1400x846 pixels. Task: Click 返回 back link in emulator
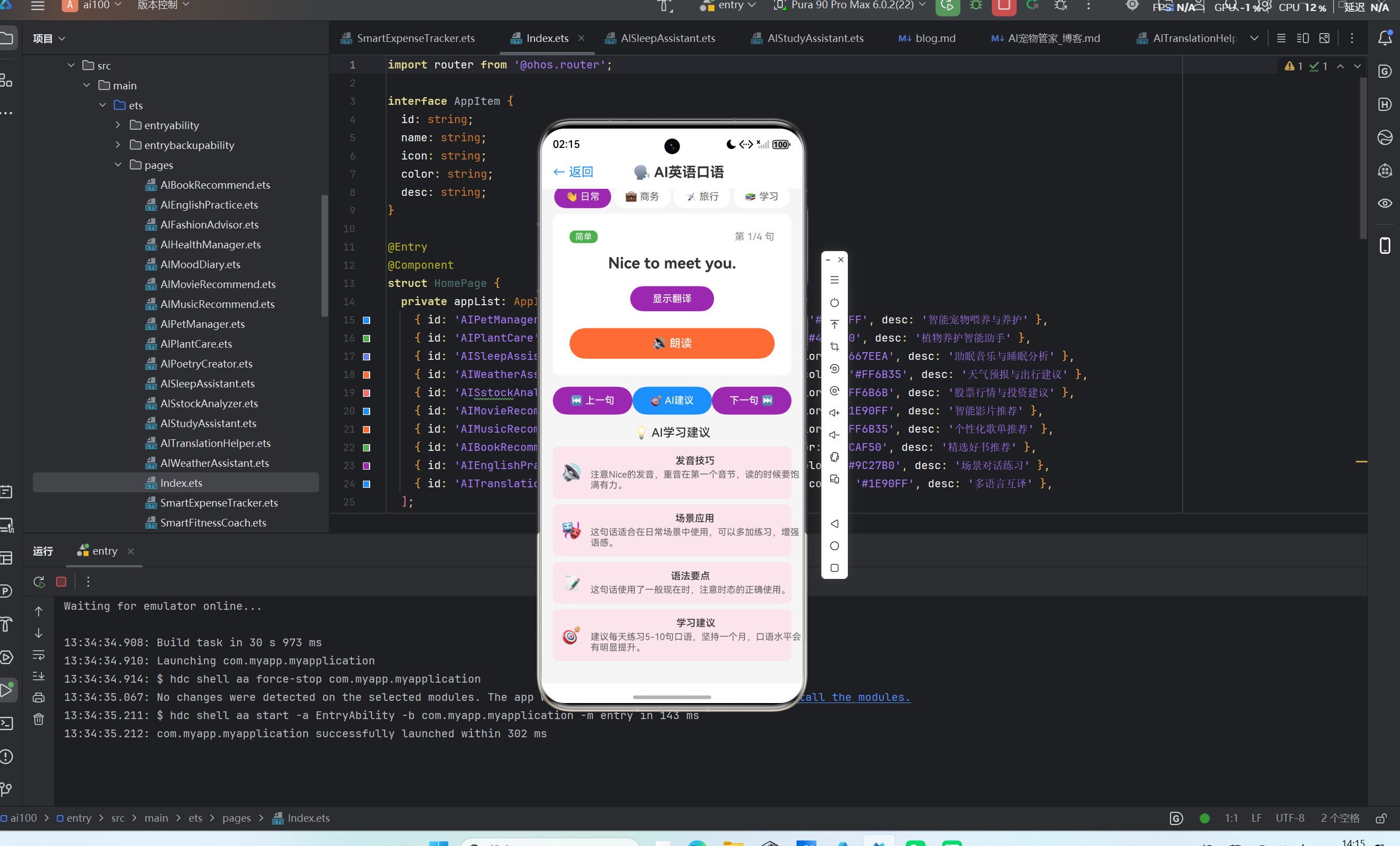pyautogui.click(x=573, y=172)
